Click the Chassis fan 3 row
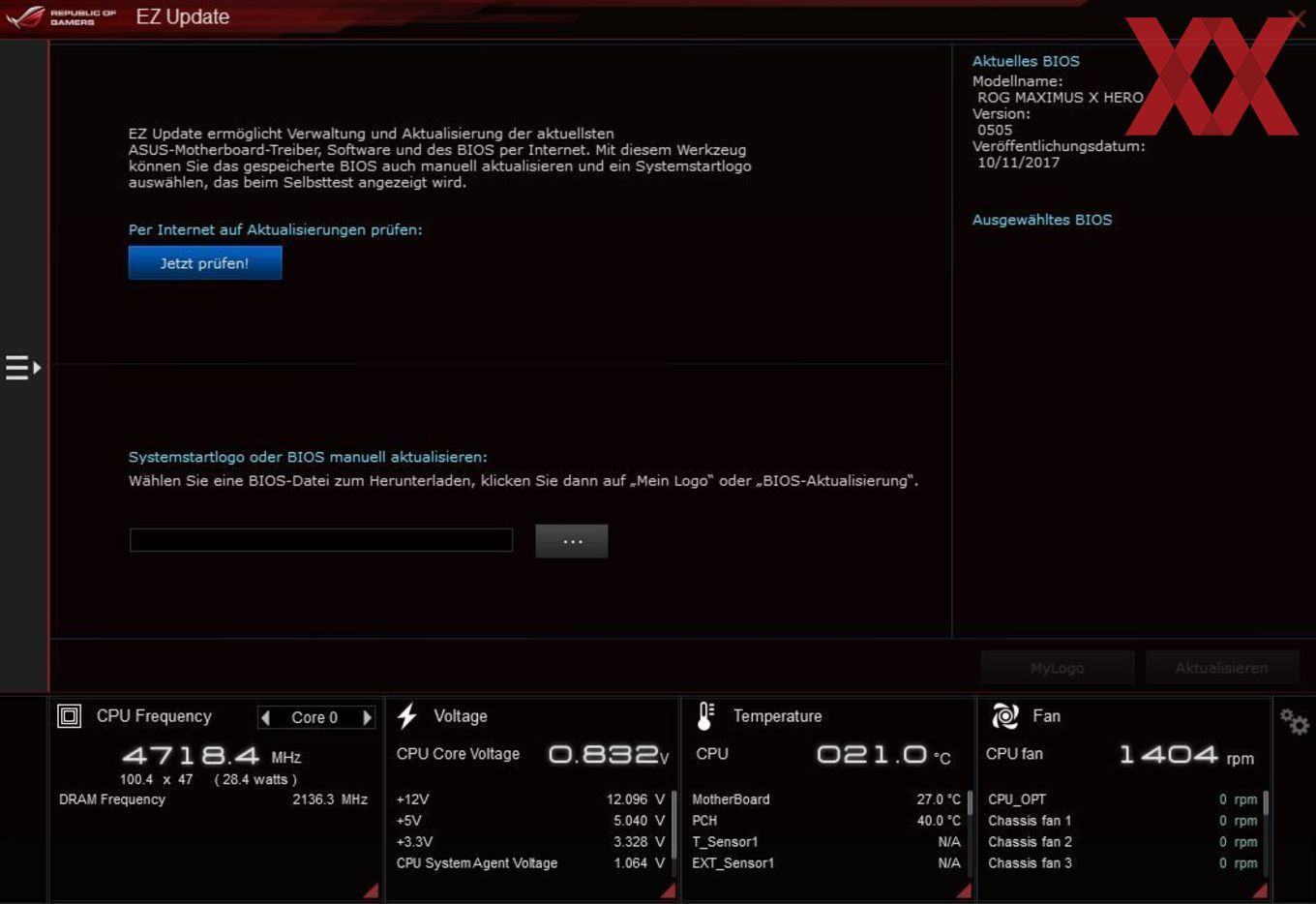 (1122, 863)
